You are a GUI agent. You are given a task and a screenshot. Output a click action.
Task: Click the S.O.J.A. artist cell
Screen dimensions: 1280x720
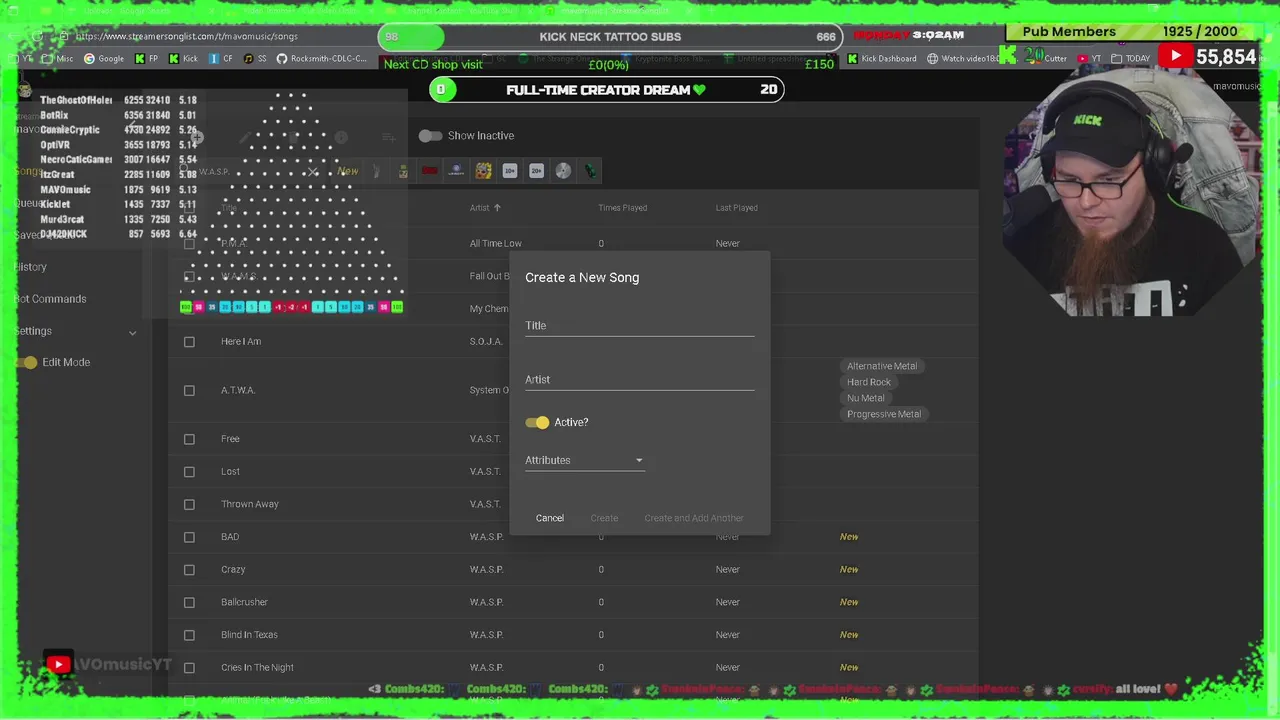486,342
